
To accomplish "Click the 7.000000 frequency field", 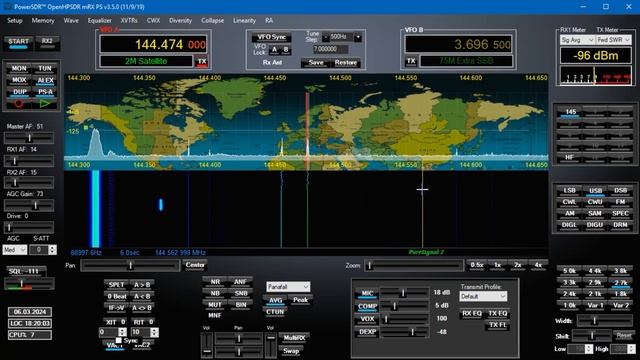I will coord(331,49).
